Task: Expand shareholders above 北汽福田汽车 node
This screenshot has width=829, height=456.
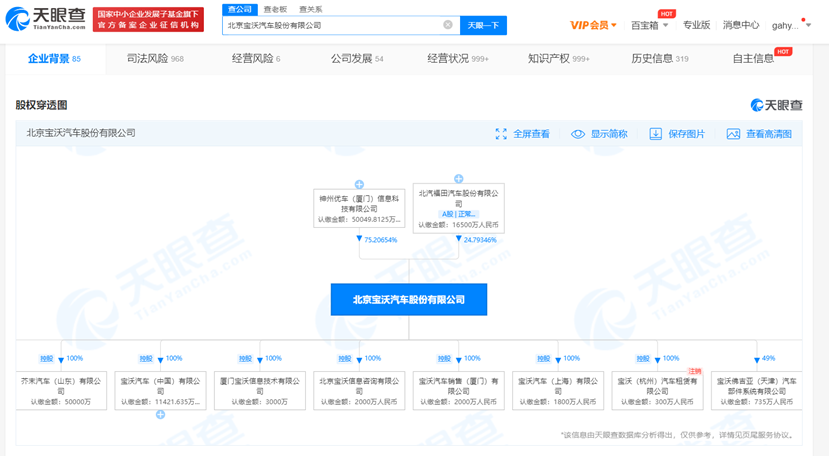Action: 459,179
